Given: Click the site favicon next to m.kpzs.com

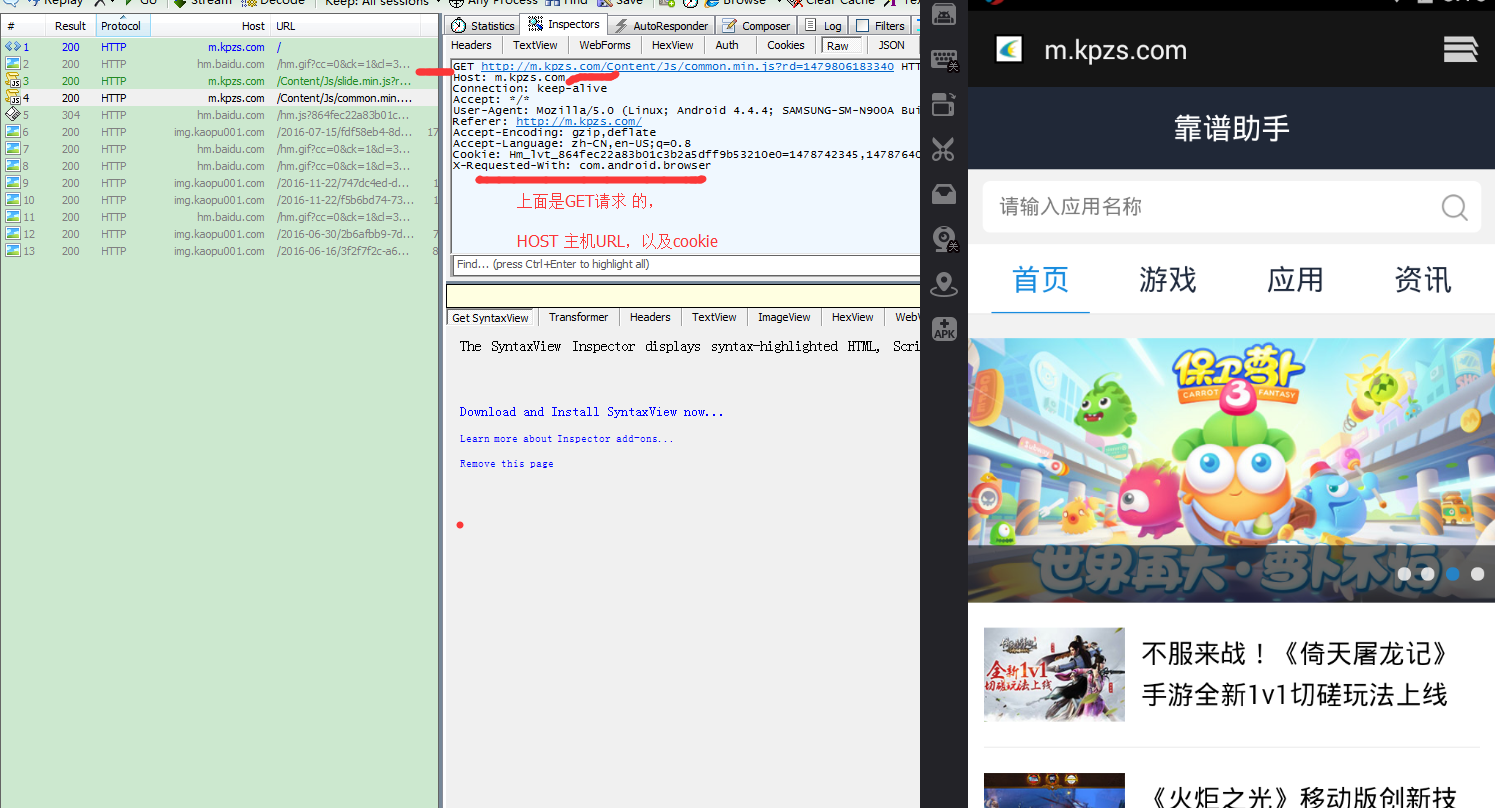Looking at the screenshot, I should [x=1009, y=50].
